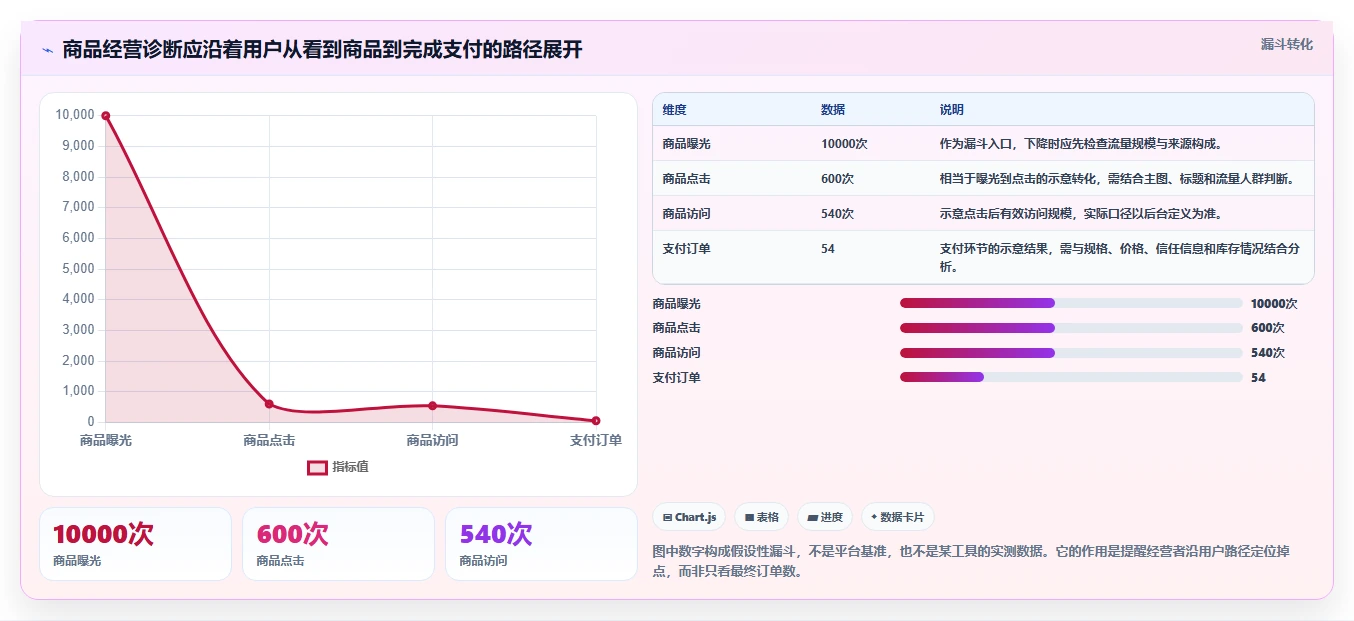Click the 540次 商品访问 data card

point(541,544)
